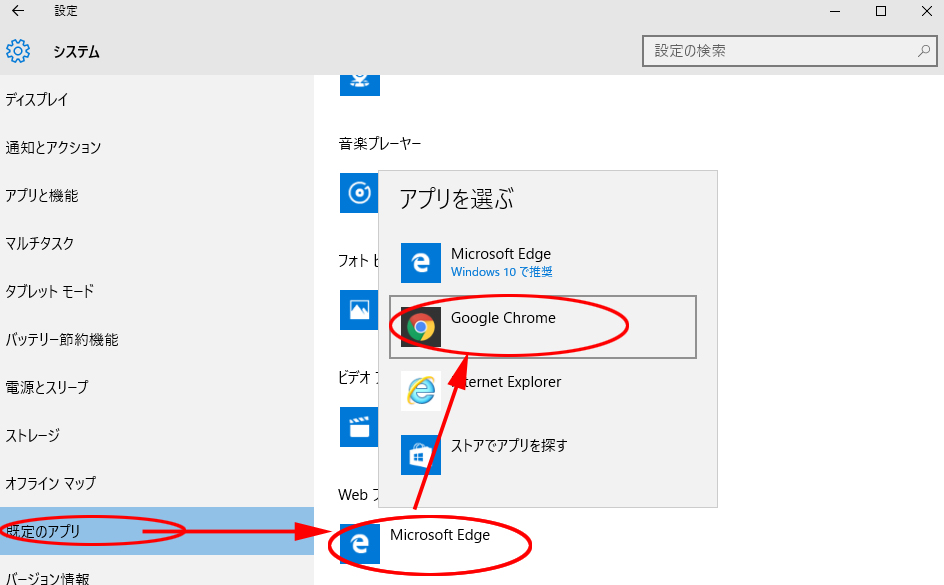Click the search magnifier icon
This screenshot has width=944, height=585.
[924, 51]
